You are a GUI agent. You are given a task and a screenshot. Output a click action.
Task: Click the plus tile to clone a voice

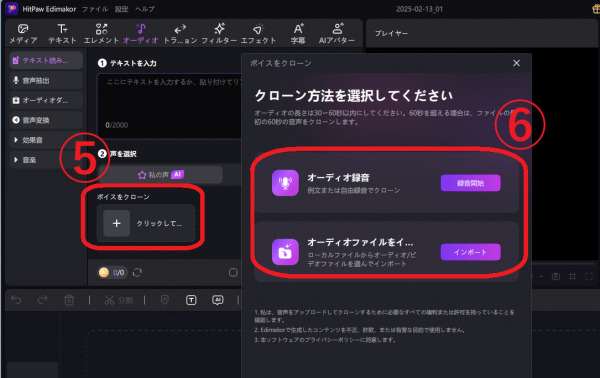point(117,223)
